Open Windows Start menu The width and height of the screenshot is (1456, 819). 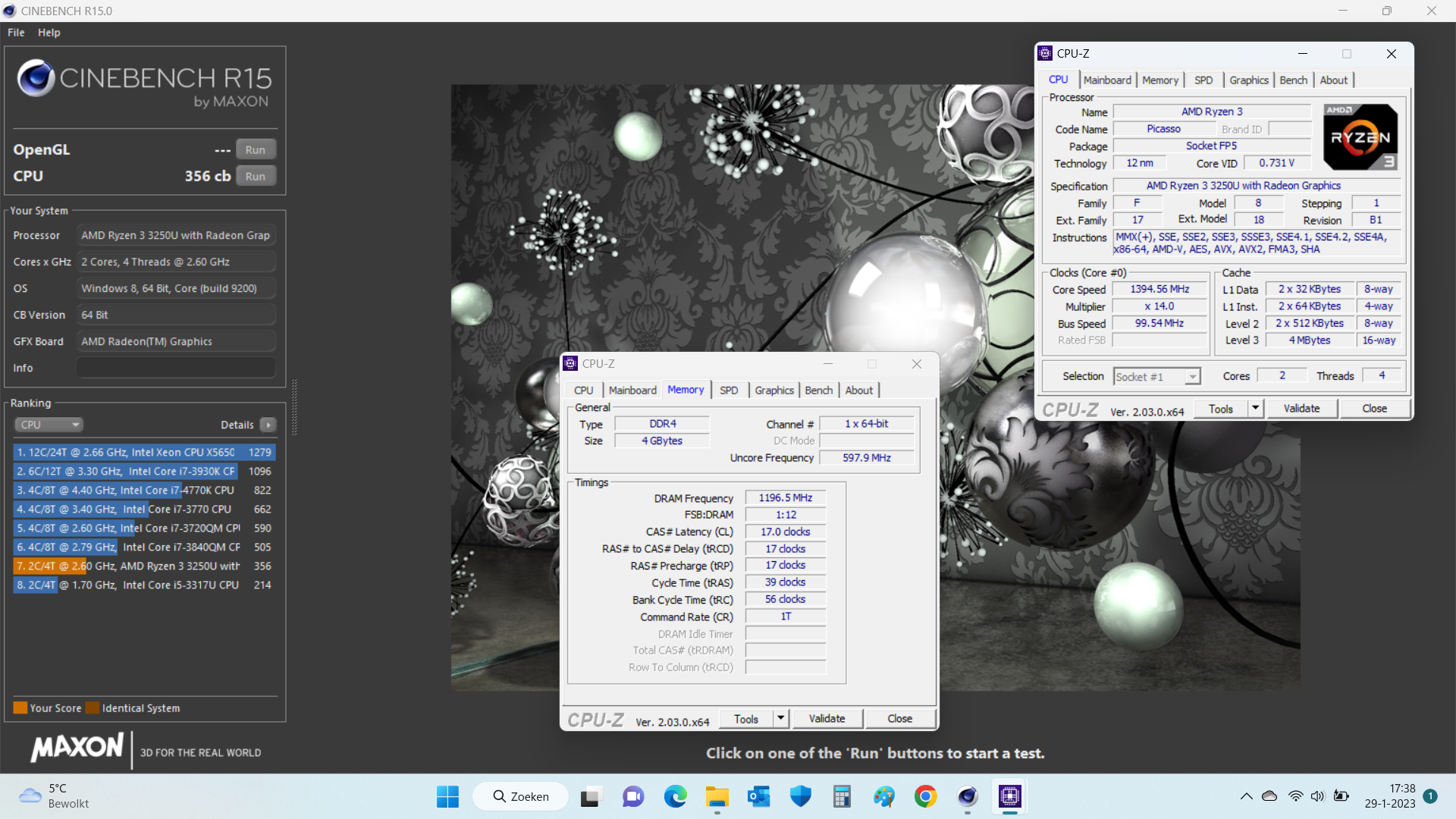pos(447,797)
